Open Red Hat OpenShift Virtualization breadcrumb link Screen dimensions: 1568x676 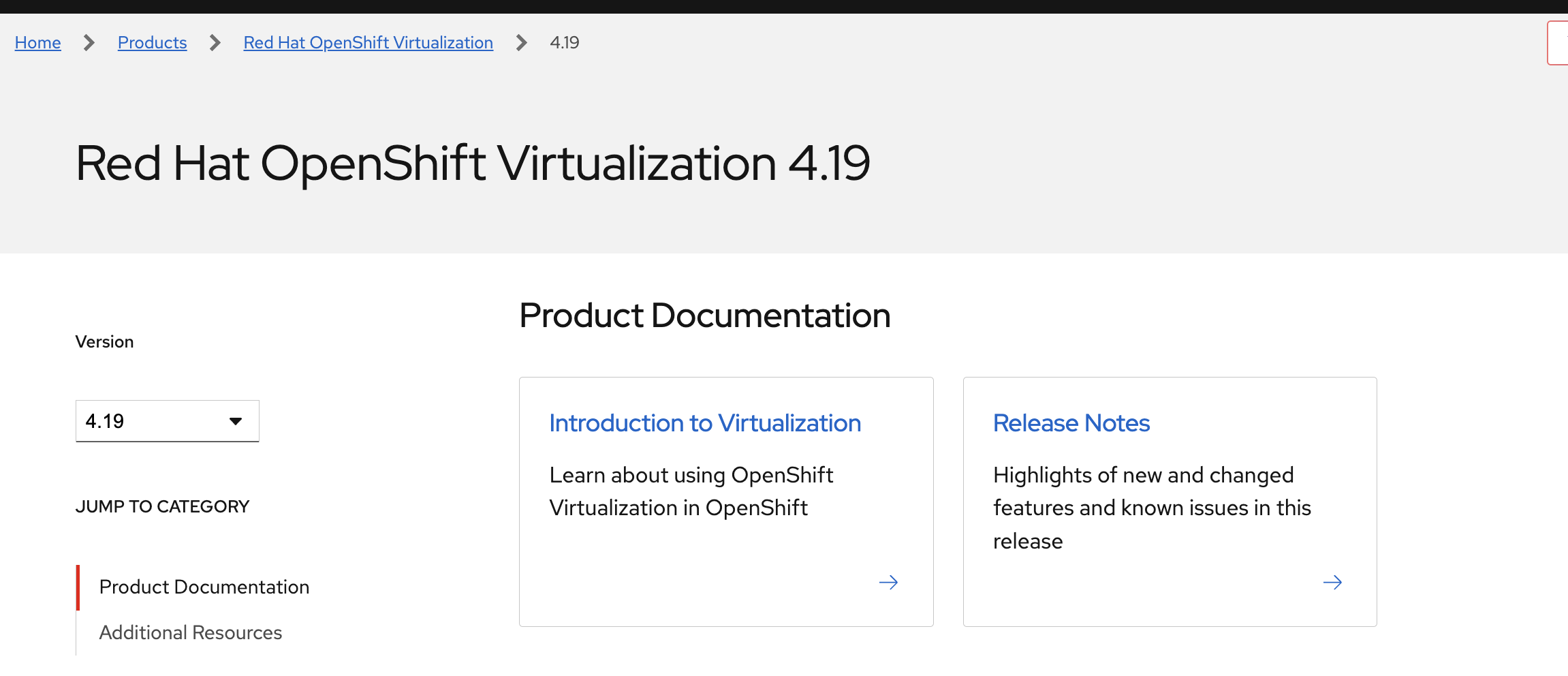(368, 43)
